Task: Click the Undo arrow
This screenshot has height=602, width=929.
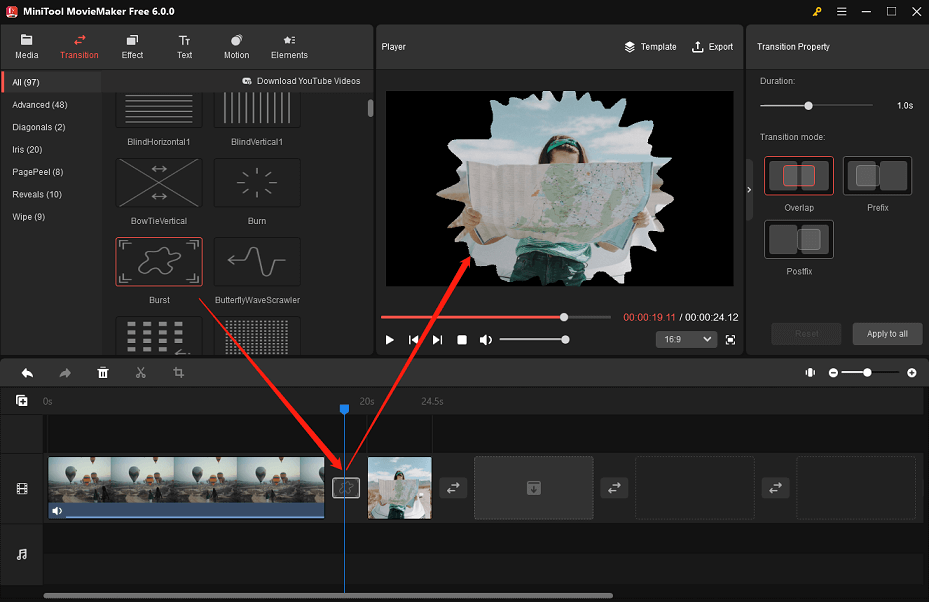Action: coord(27,372)
